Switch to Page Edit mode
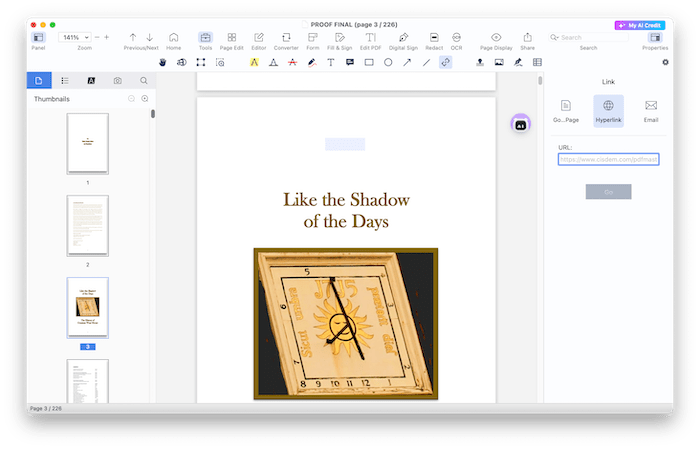 pos(232,37)
